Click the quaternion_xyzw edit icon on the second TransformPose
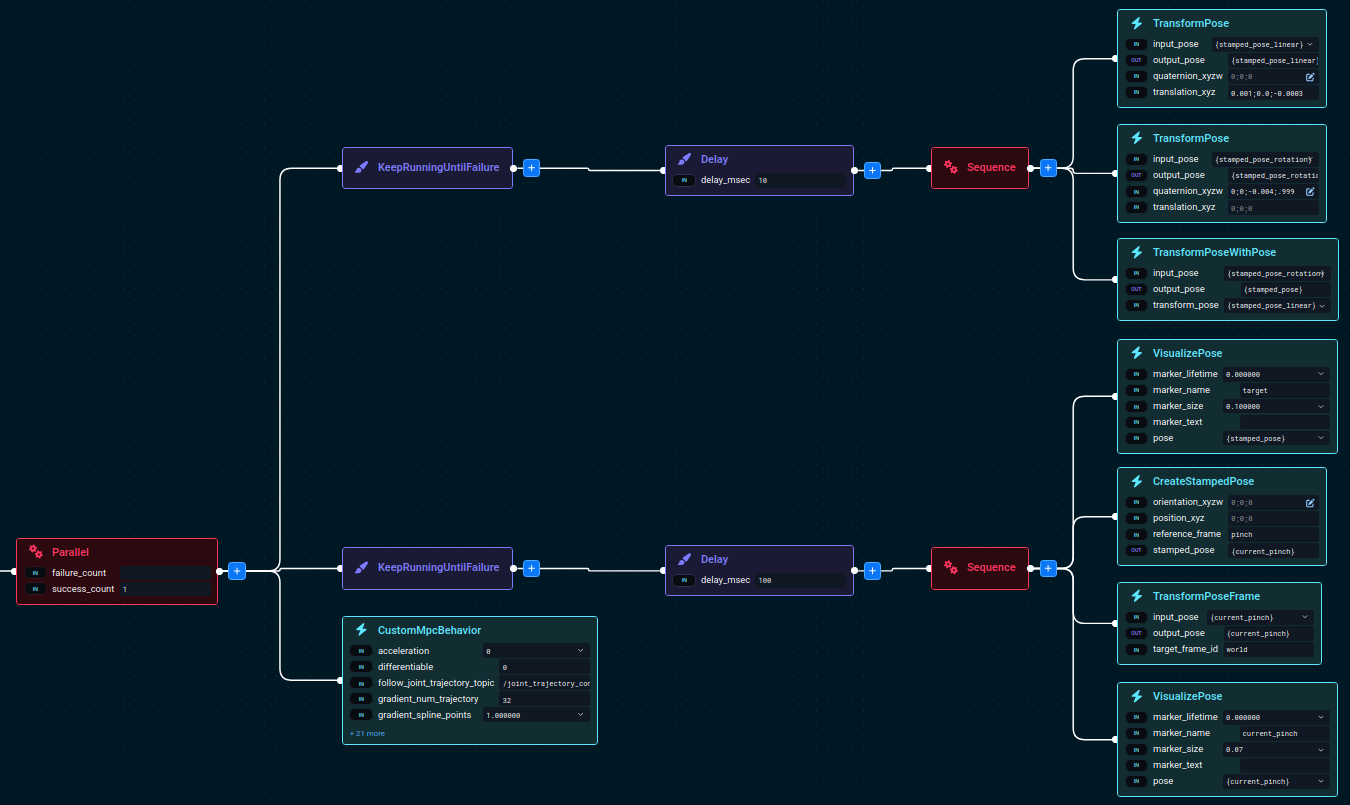Image resolution: width=1350 pixels, height=805 pixels. (1310, 191)
